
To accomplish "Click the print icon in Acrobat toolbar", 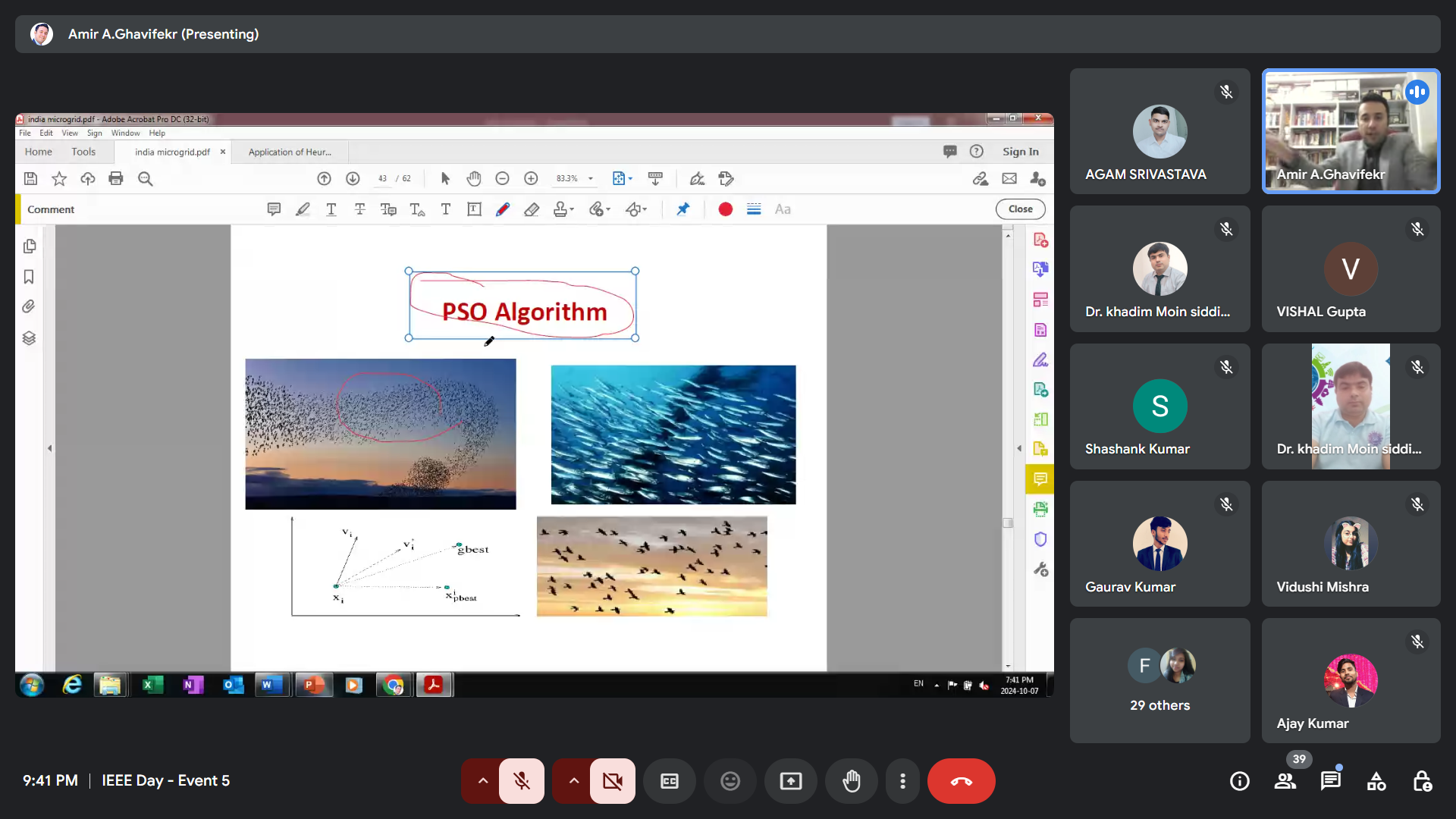I will pos(116,178).
